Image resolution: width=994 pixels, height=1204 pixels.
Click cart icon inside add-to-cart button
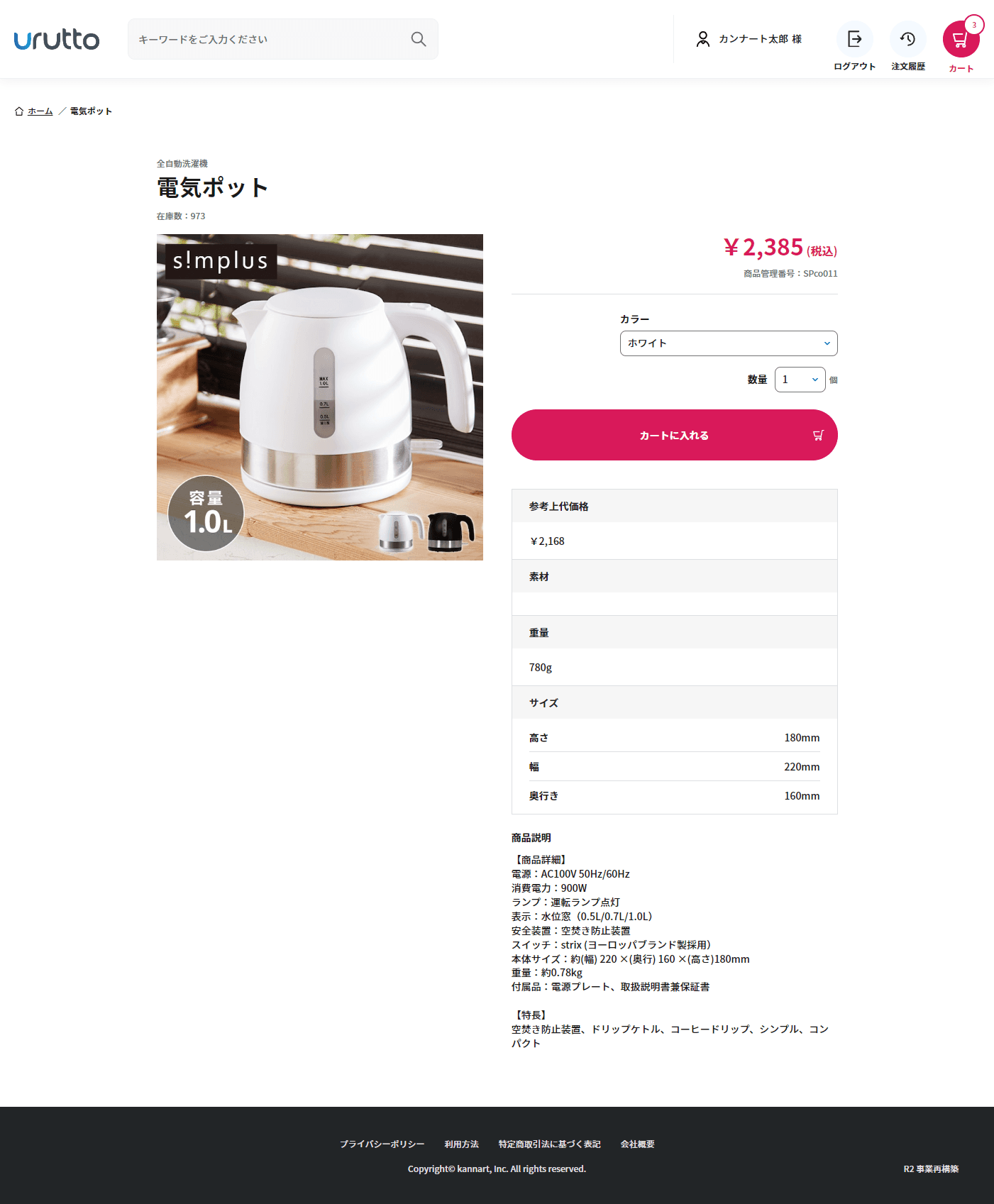click(818, 435)
